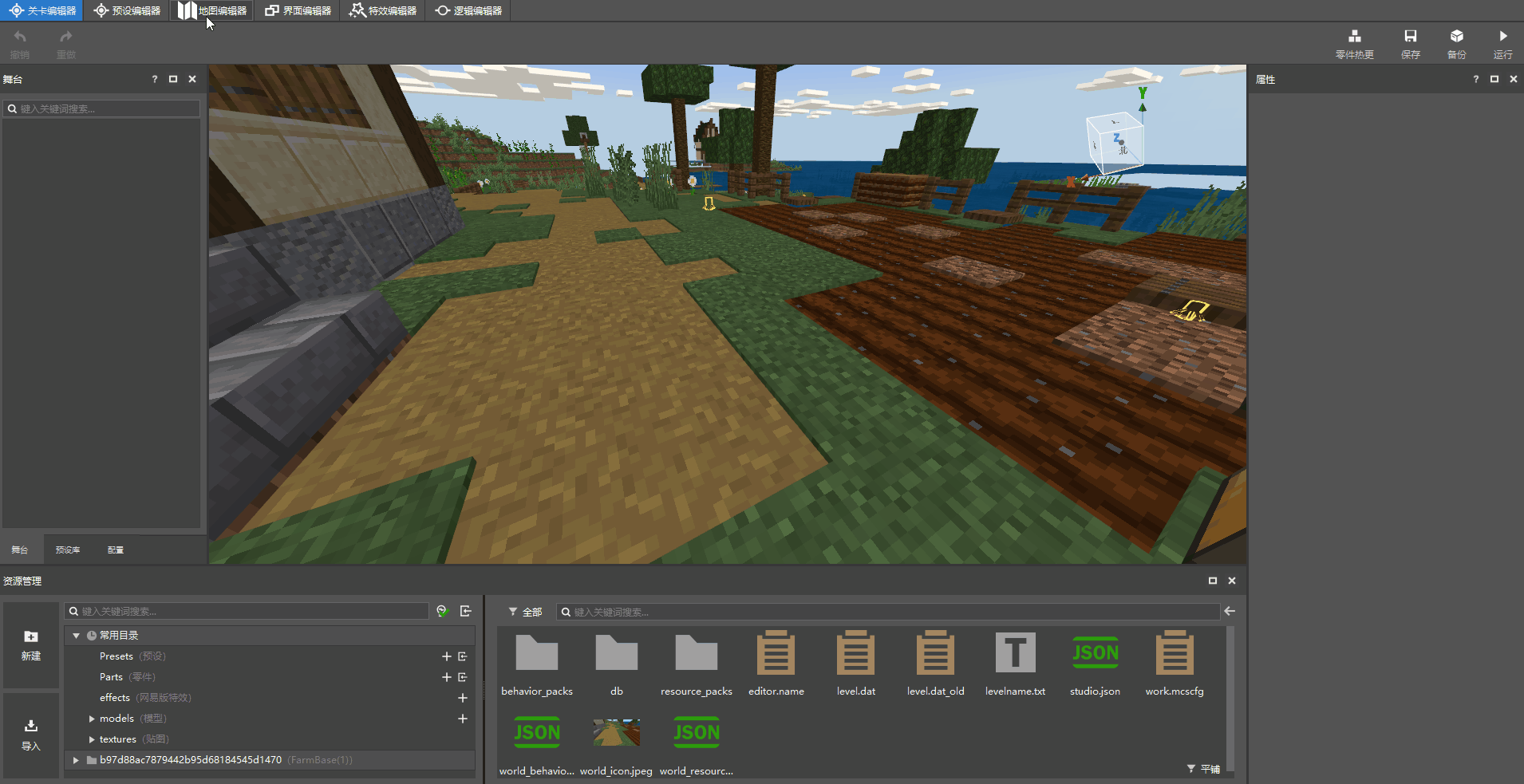Close the 舞台 panel
The image size is (1524, 784).
coord(192,79)
